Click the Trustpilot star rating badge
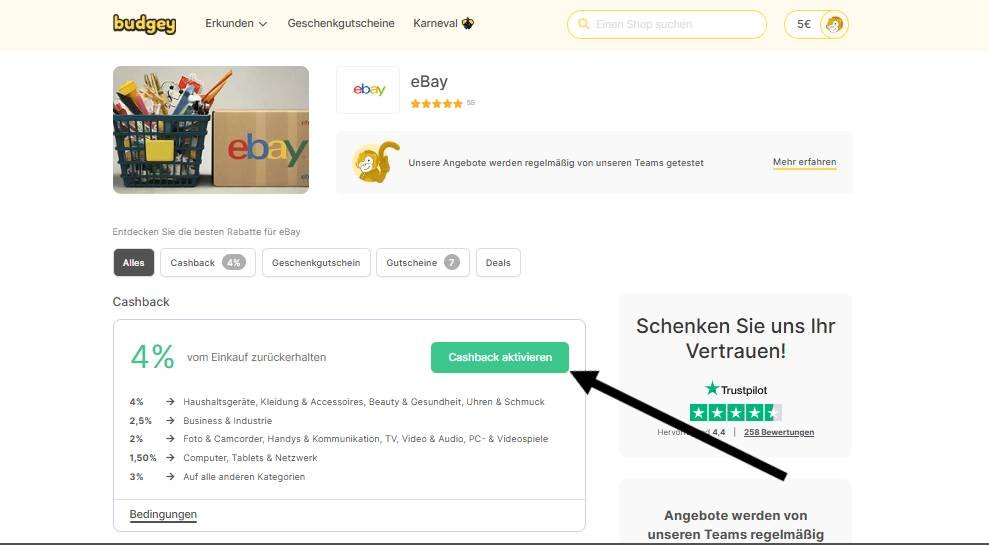 (735, 413)
